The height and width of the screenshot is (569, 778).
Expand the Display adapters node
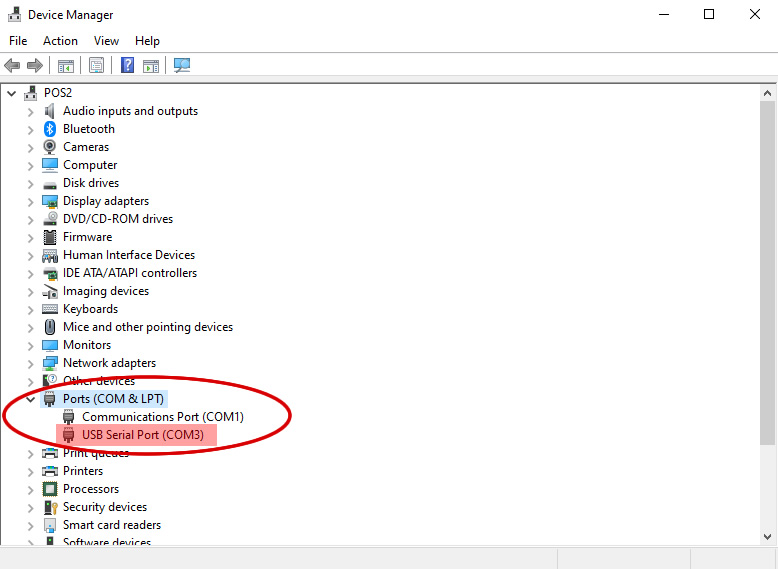tap(30, 201)
